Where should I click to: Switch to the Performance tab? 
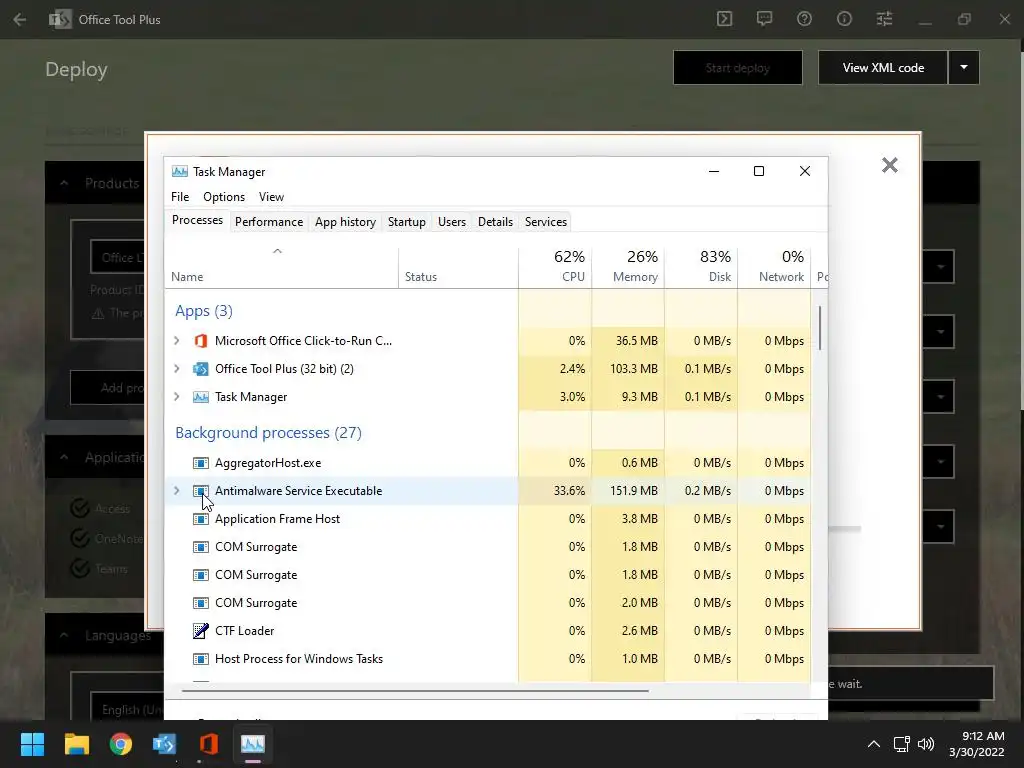click(269, 222)
